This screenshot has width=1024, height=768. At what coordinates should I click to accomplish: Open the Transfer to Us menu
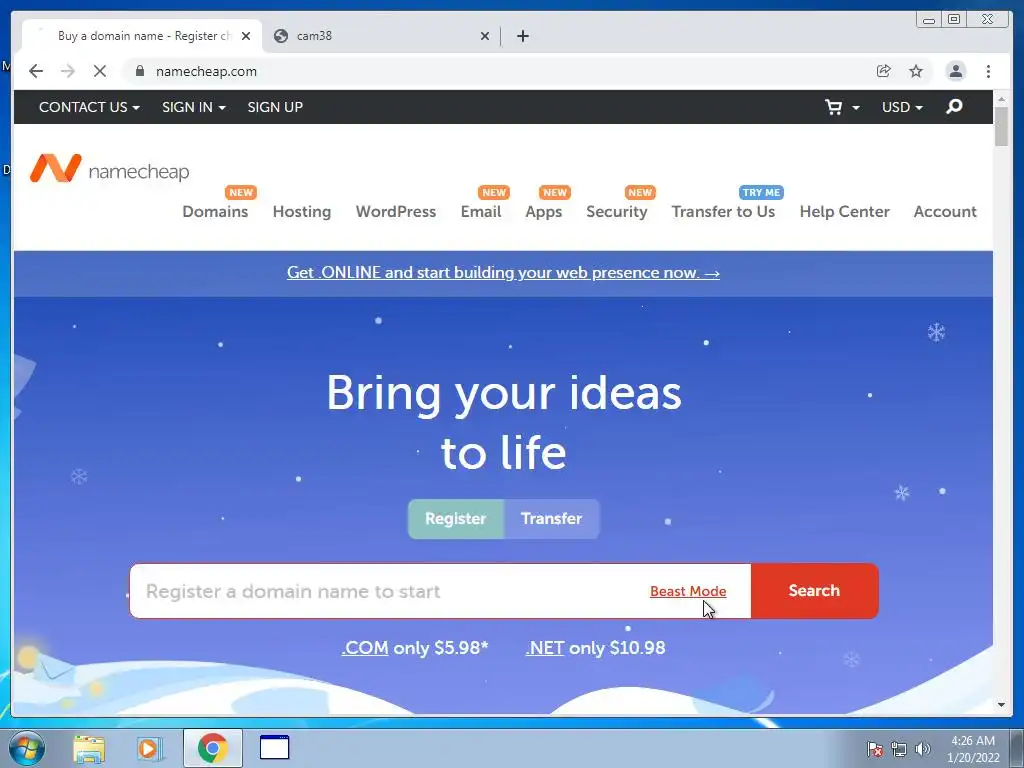[x=723, y=212]
